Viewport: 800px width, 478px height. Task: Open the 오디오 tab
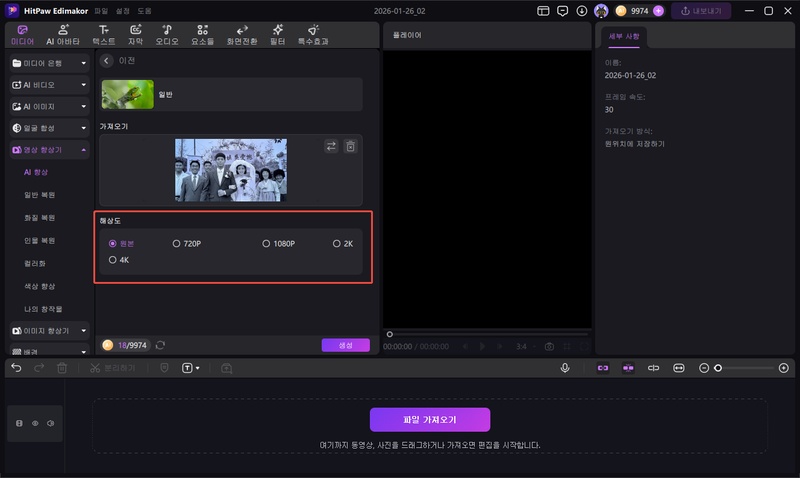pyautogui.click(x=167, y=35)
